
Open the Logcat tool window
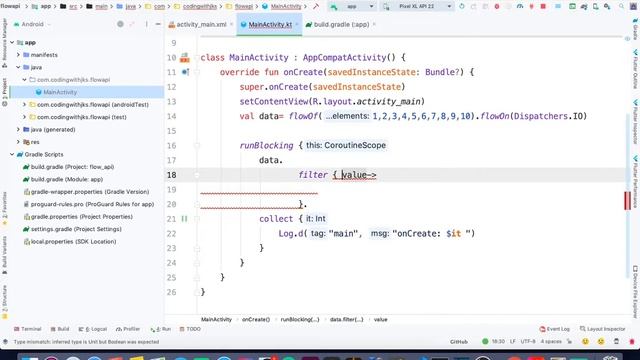click(x=93, y=329)
